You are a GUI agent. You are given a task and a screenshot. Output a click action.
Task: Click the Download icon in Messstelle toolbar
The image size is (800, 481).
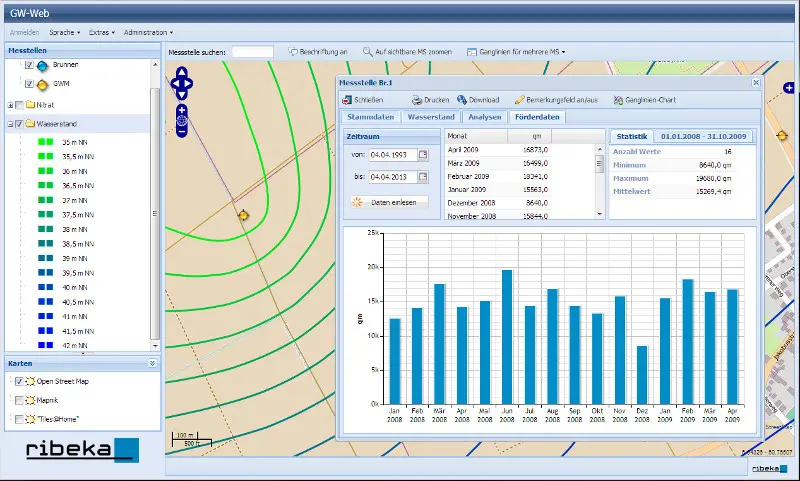(x=462, y=100)
